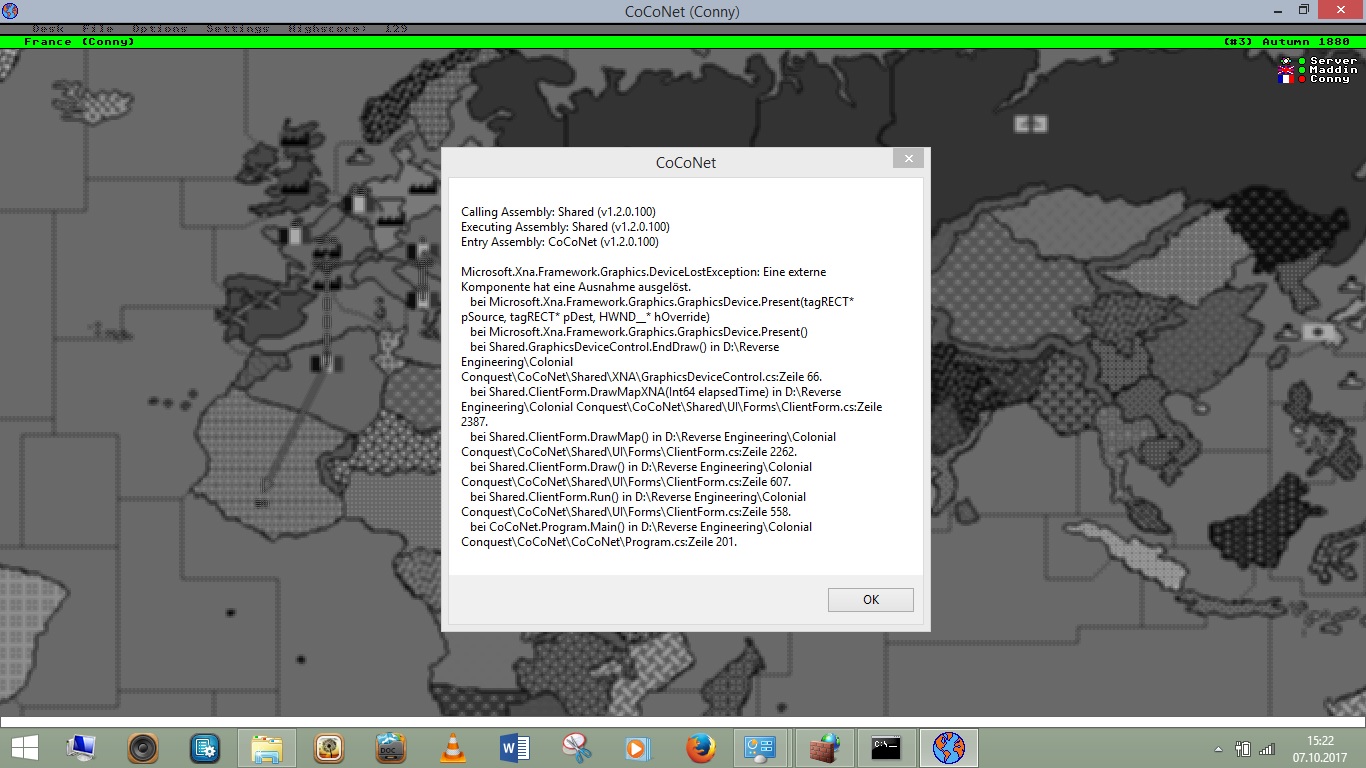The image size is (1366, 768).
Task: Open the computer icon in taskbar
Action: point(81,748)
